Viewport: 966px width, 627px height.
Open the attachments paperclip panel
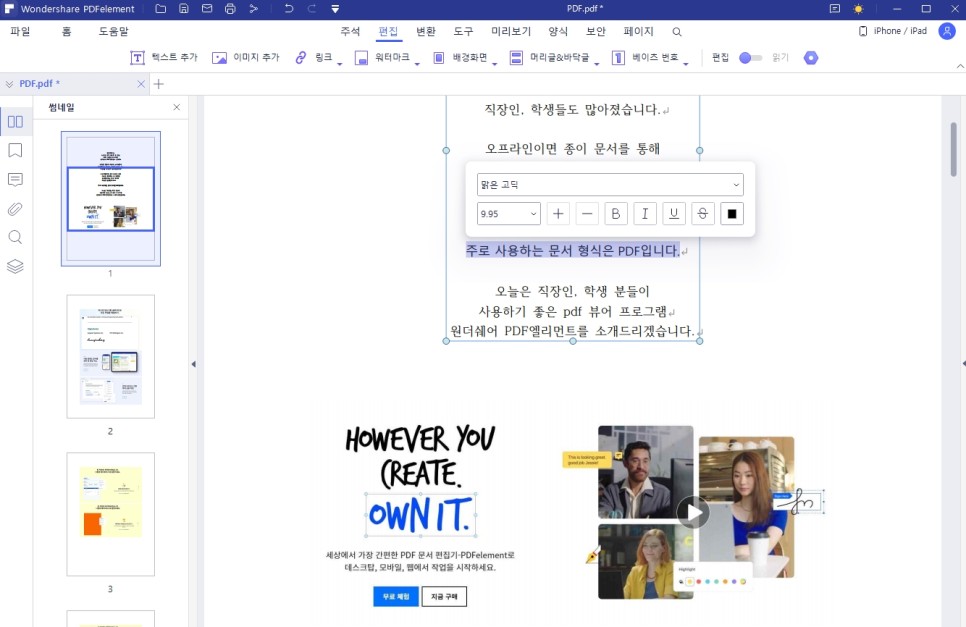pos(15,209)
